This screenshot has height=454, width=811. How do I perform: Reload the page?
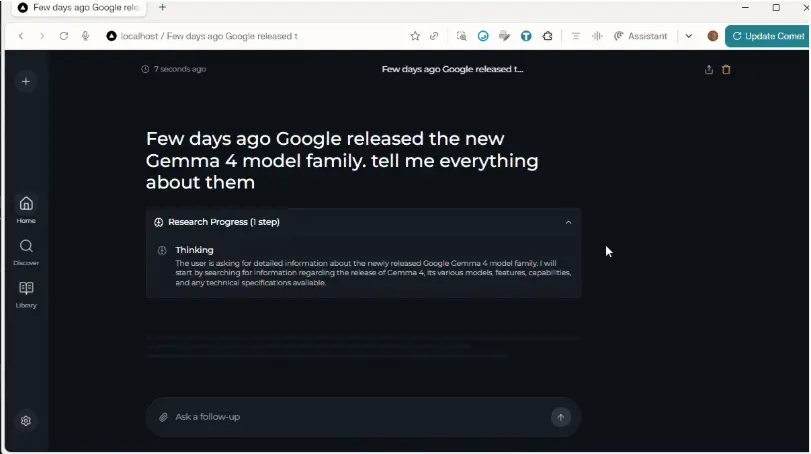point(64,36)
